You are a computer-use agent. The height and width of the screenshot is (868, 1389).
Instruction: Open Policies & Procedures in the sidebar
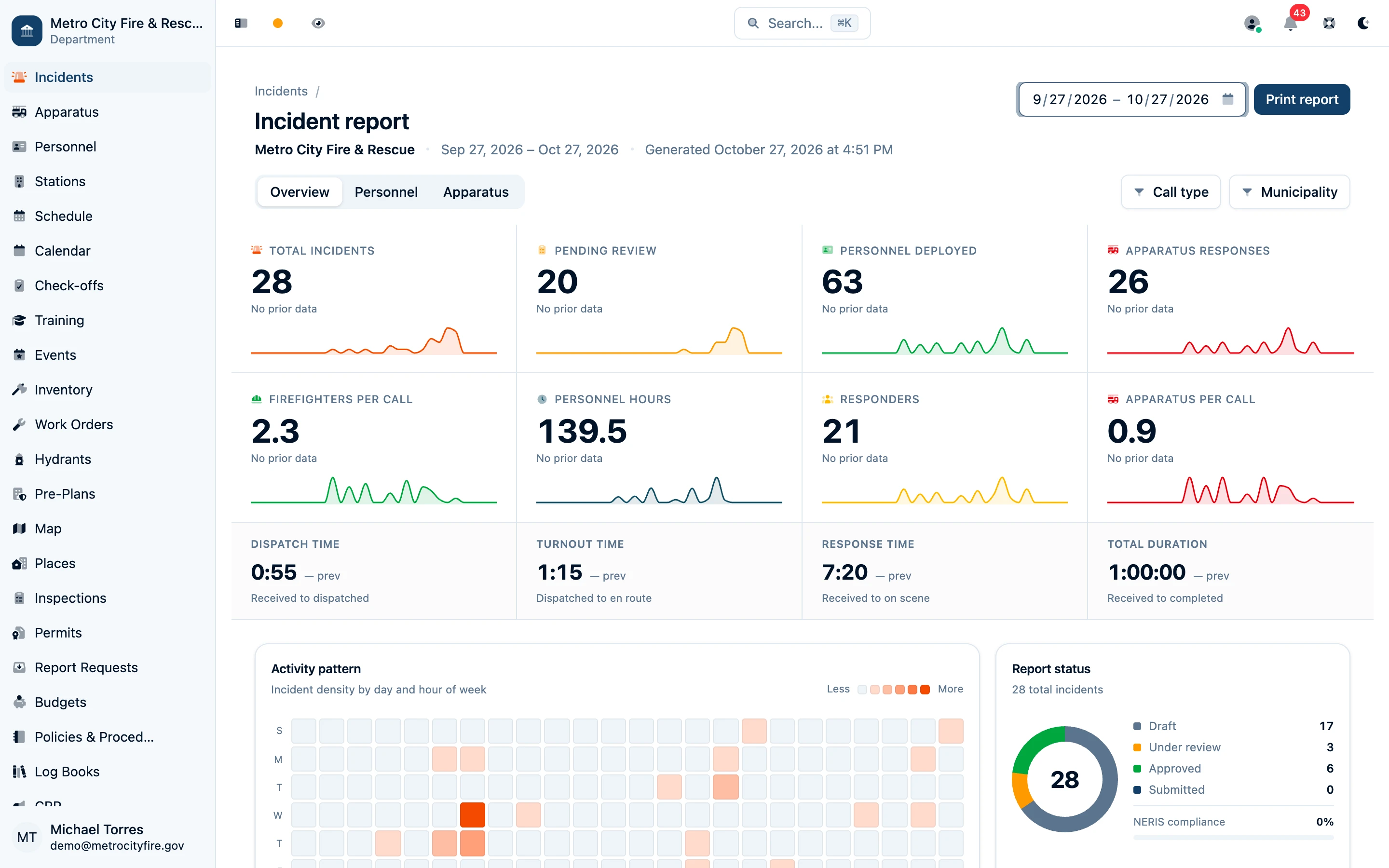pyautogui.click(x=108, y=737)
